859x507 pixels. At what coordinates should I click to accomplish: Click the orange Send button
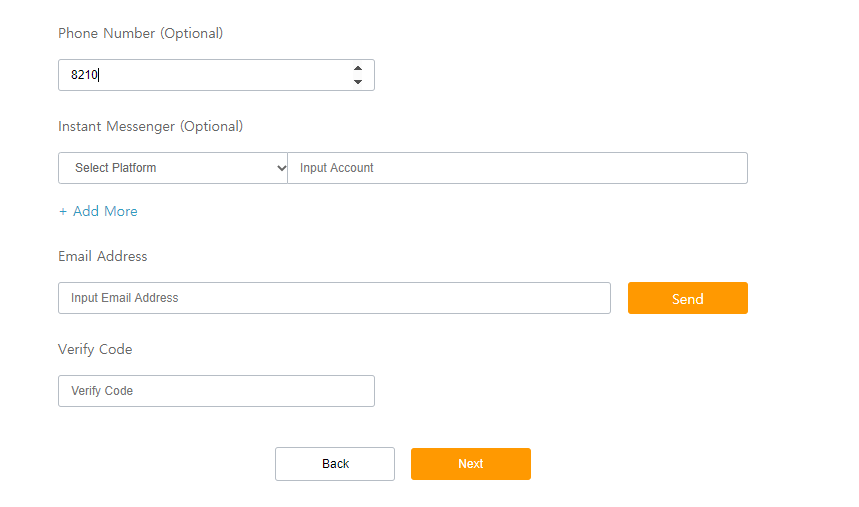point(688,298)
